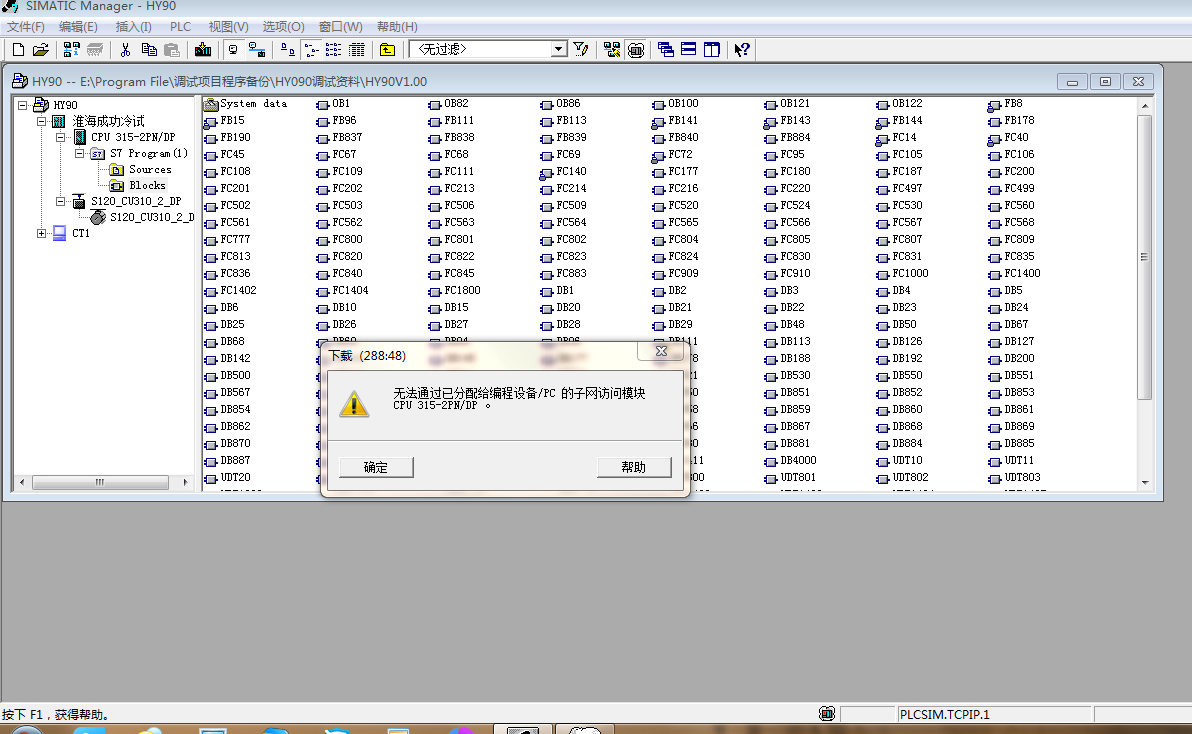
Task: Collapse the S120_CU310_2_DP tree node
Action: 61,201
